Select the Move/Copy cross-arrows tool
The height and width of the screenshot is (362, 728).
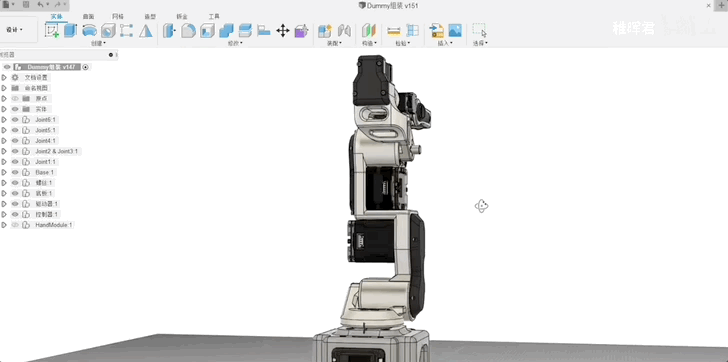283,31
